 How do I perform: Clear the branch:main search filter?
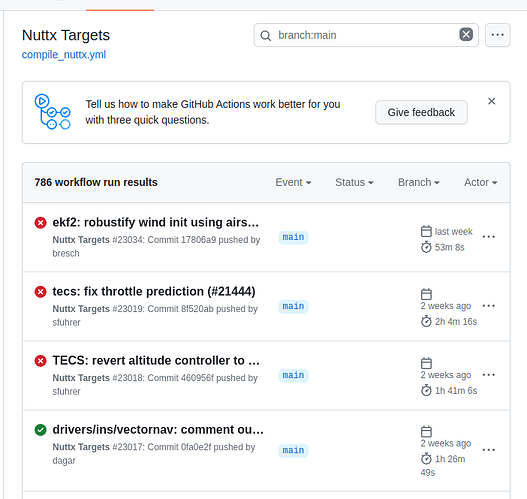click(466, 35)
